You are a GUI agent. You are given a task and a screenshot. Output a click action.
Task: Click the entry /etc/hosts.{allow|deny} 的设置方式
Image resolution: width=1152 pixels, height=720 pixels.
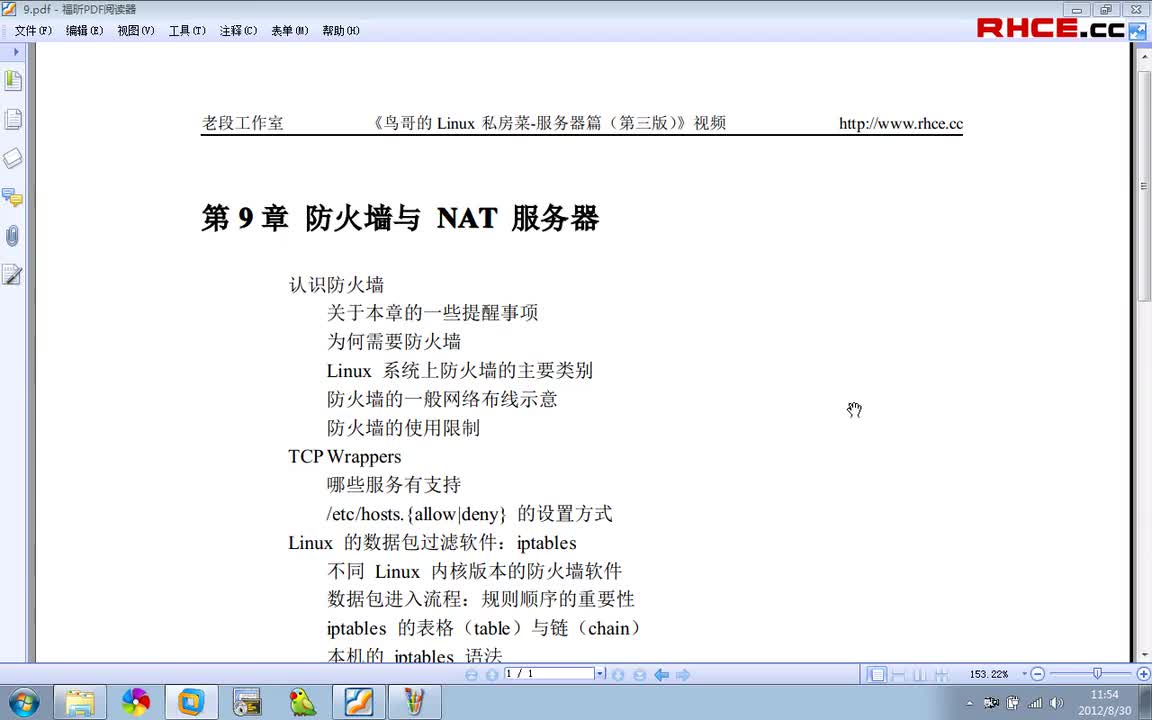pyautogui.click(x=469, y=514)
